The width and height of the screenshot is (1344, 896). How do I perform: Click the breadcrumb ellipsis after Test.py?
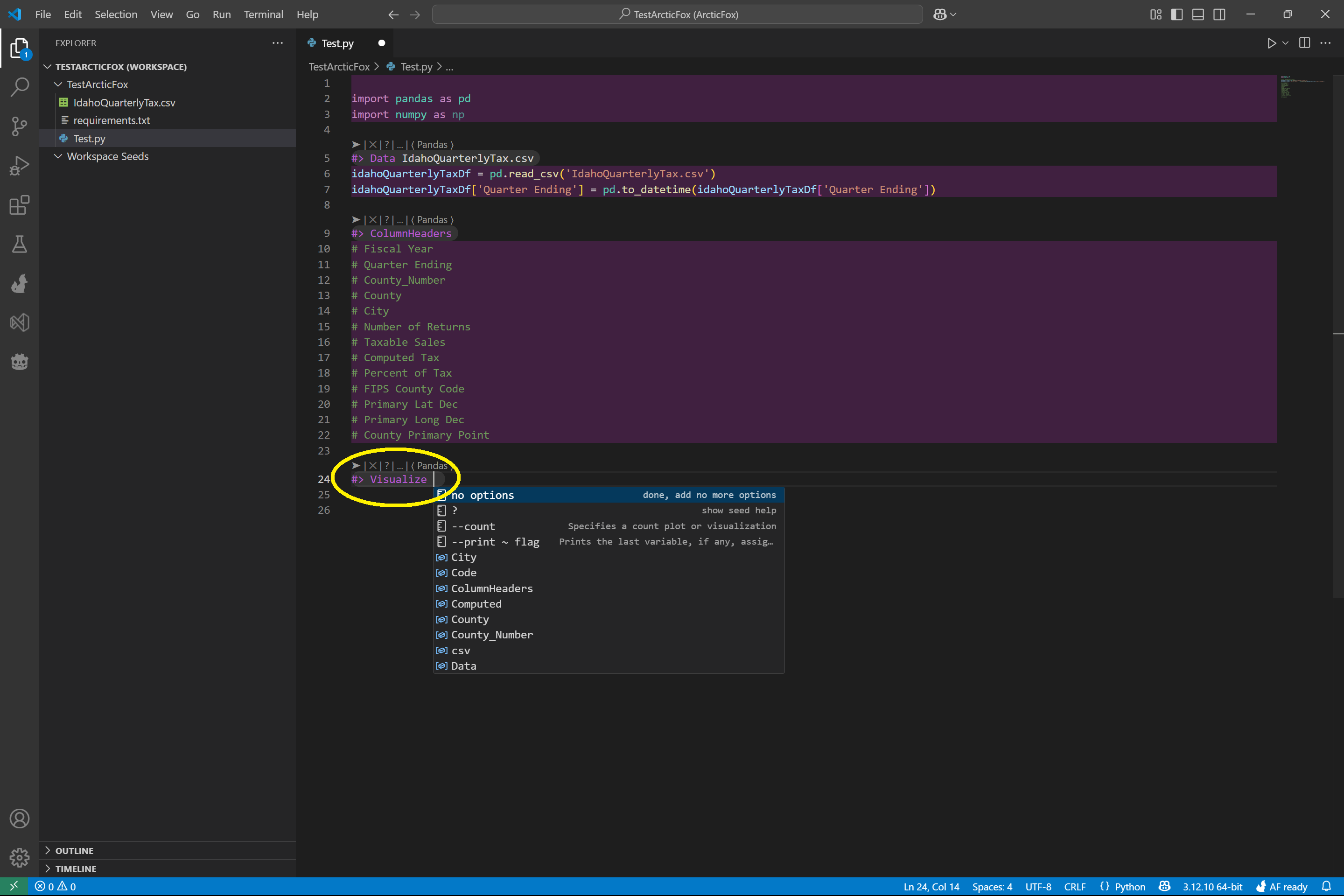450,67
